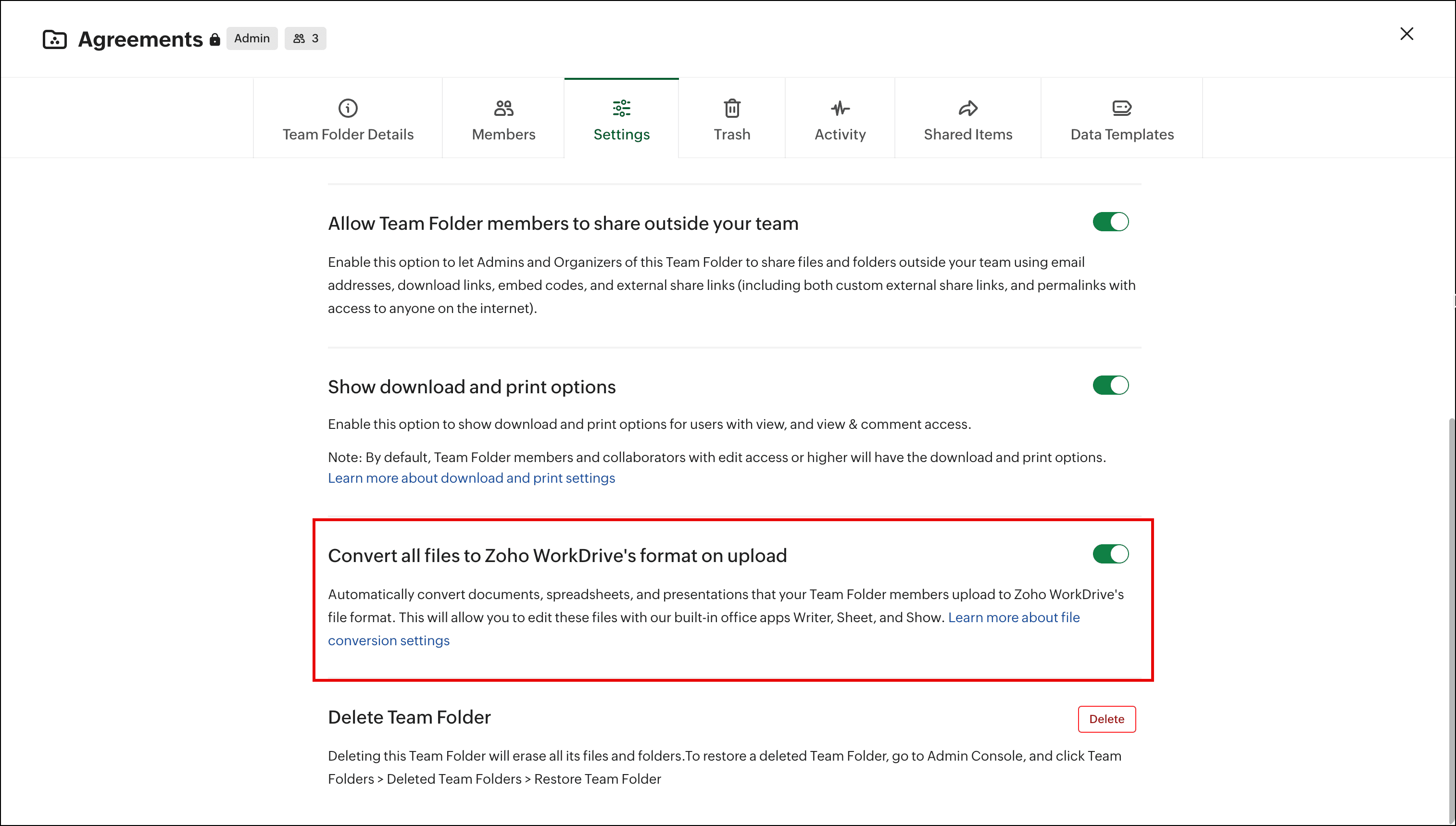Image resolution: width=1456 pixels, height=826 pixels.
Task: Open Learn more about file conversion settings link
Action: point(1014,617)
